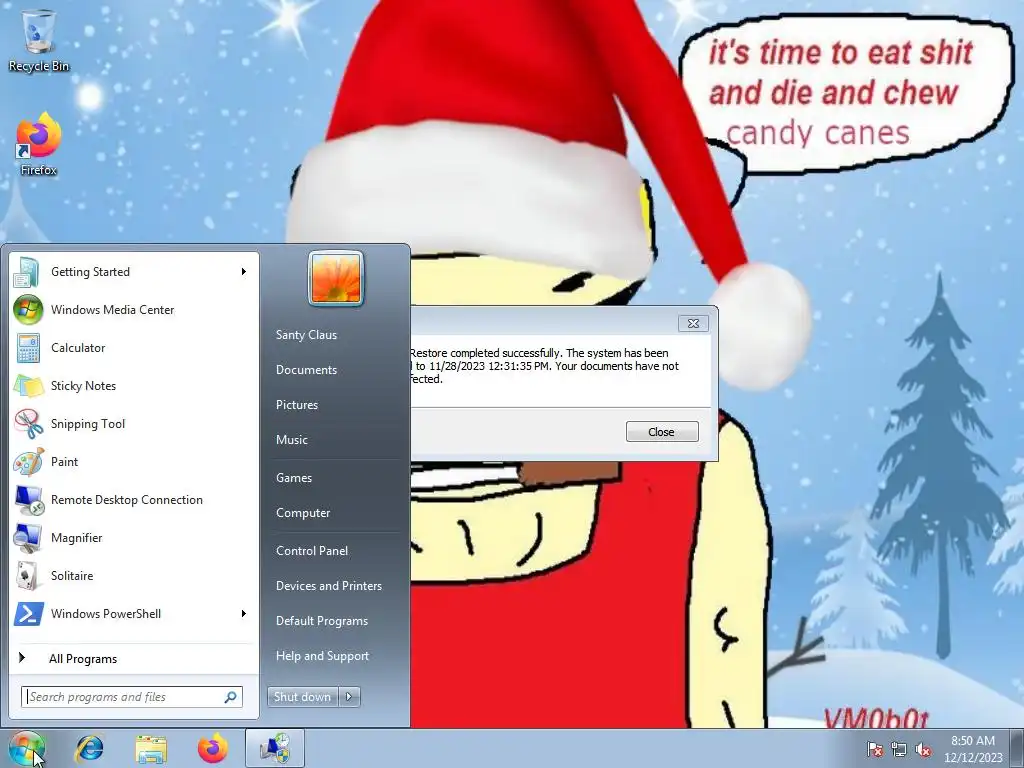Viewport: 1024px width, 768px height.
Task: Open Help and Support
Action: click(x=323, y=656)
